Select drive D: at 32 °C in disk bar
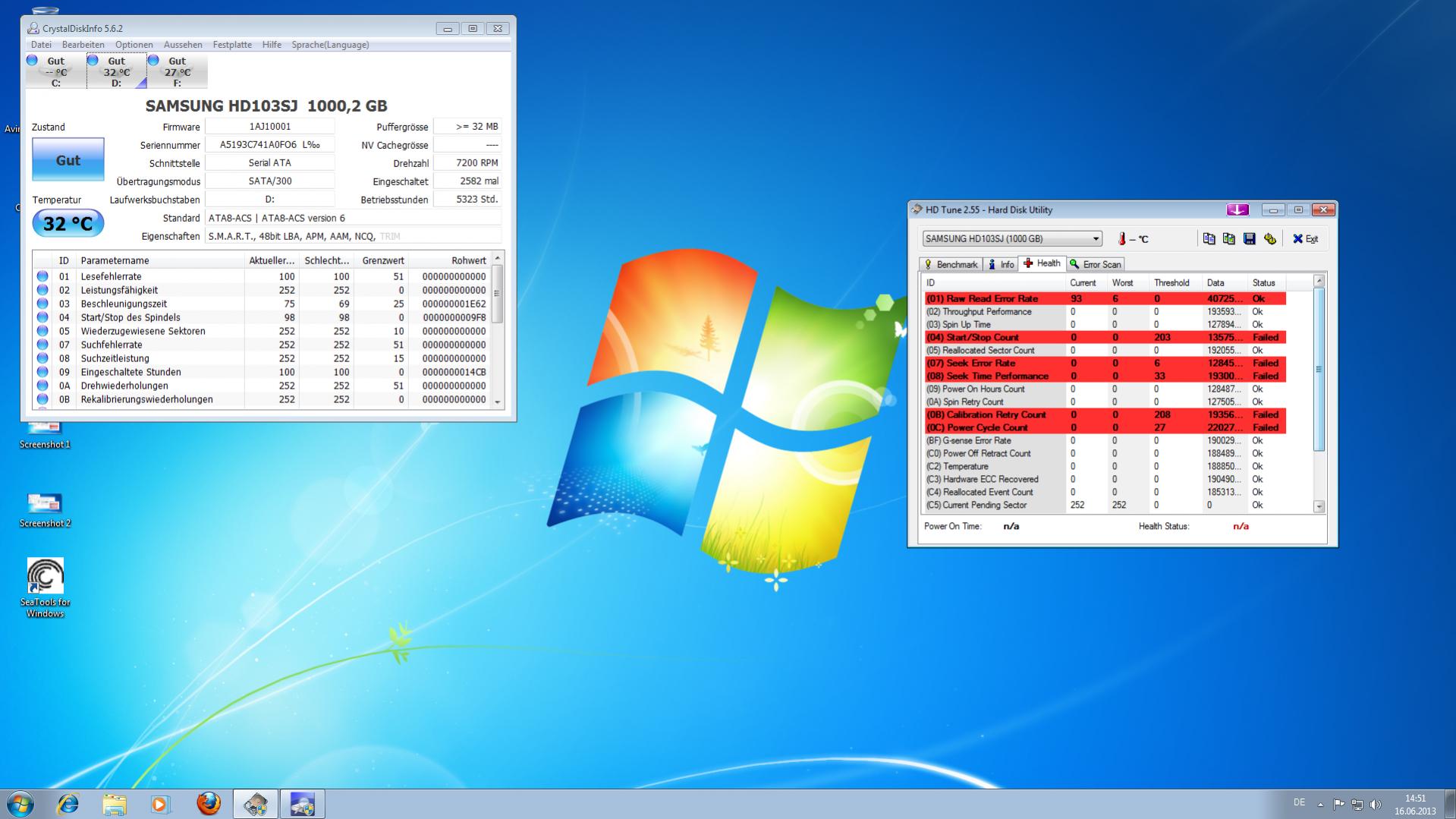The image size is (1456, 819). pos(116,71)
